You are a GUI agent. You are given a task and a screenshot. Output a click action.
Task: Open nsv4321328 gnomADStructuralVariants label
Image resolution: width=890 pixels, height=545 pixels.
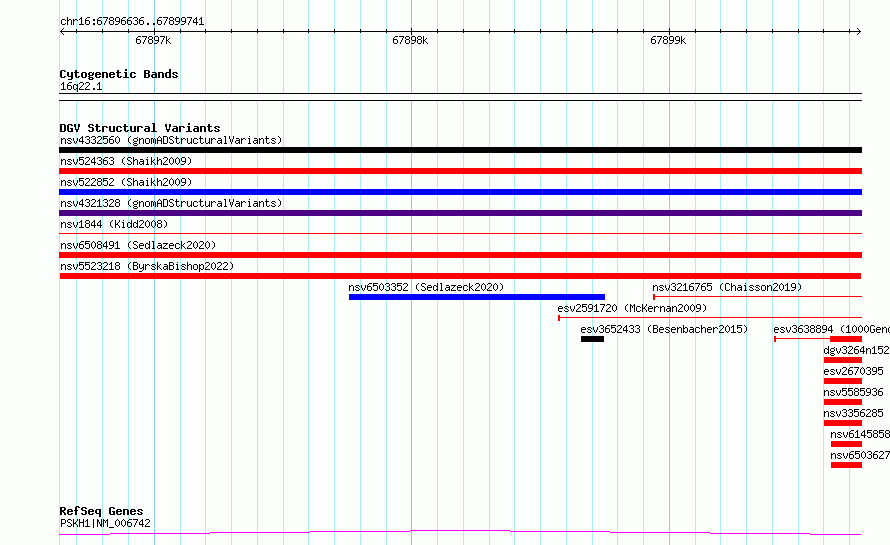coord(171,203)
